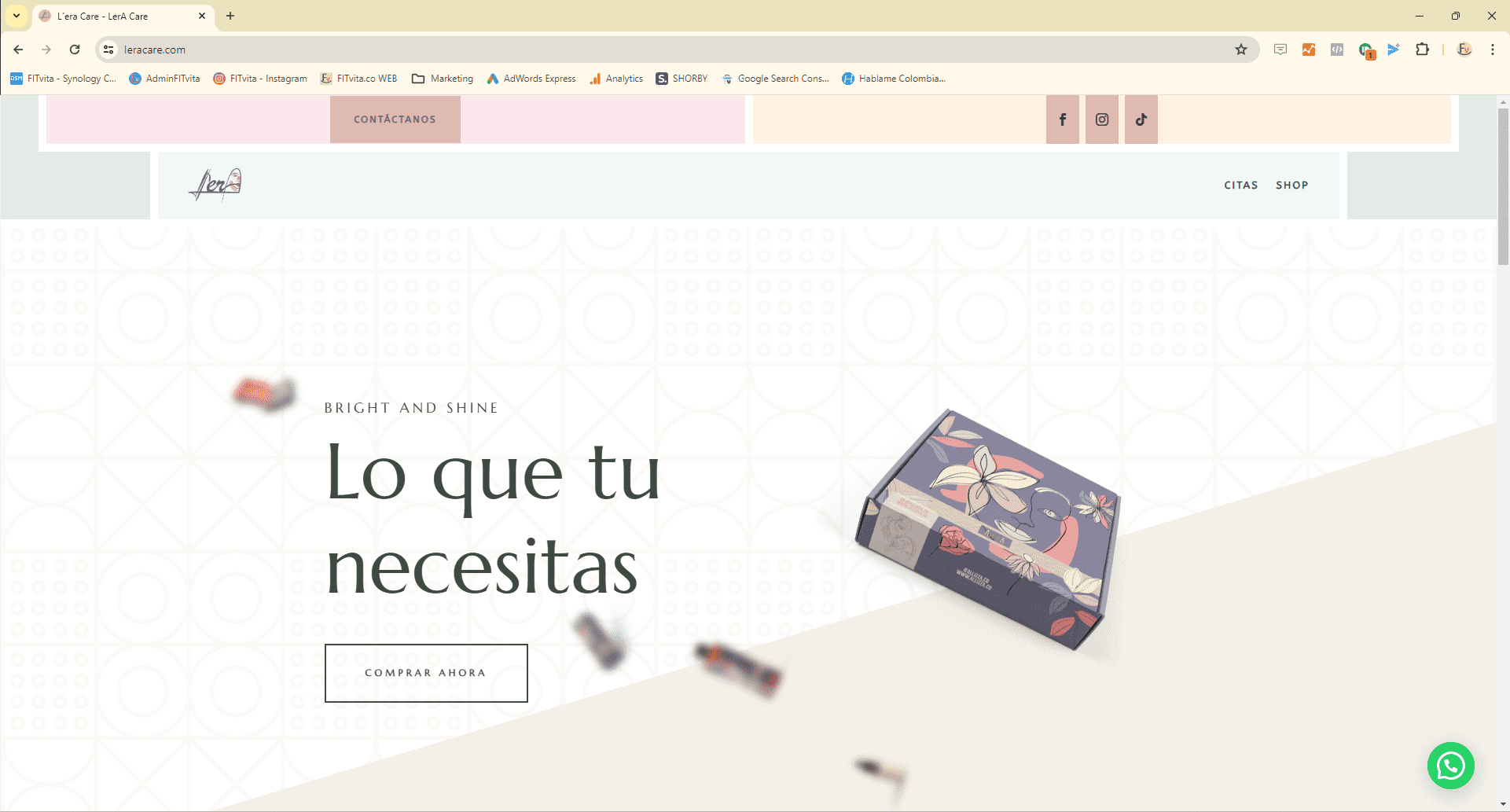Click the address bar showing leracare.com
Viewport: 1510px width, 812px height.
click(629, 50)
